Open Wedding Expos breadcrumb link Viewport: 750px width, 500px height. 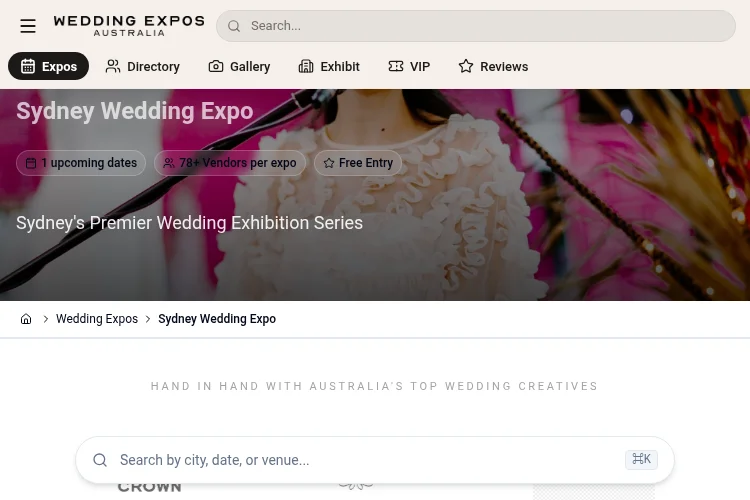tap(97, 319)
